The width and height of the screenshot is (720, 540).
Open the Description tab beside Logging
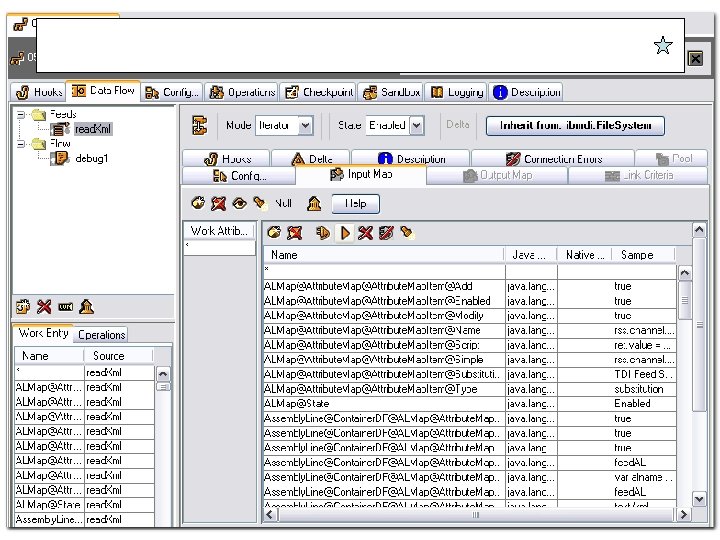(x=526, y=92)
